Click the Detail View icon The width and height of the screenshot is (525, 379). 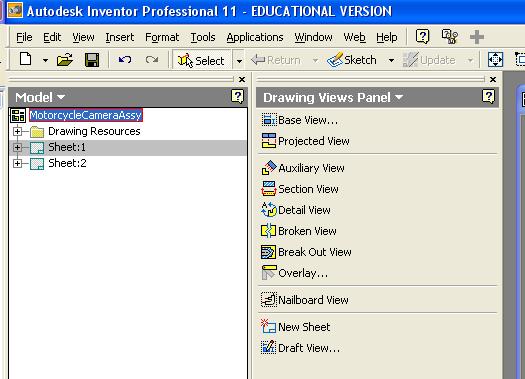coord(269,210)
